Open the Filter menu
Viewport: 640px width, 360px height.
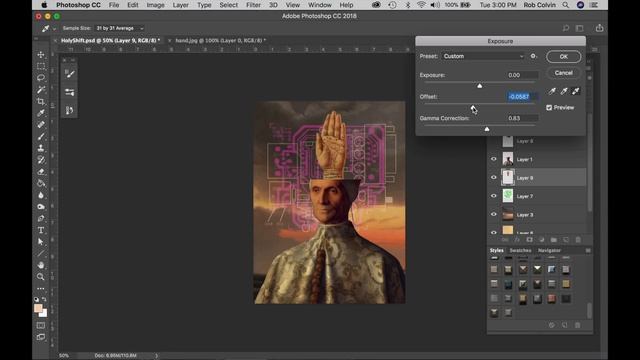(x=253, y=5)
